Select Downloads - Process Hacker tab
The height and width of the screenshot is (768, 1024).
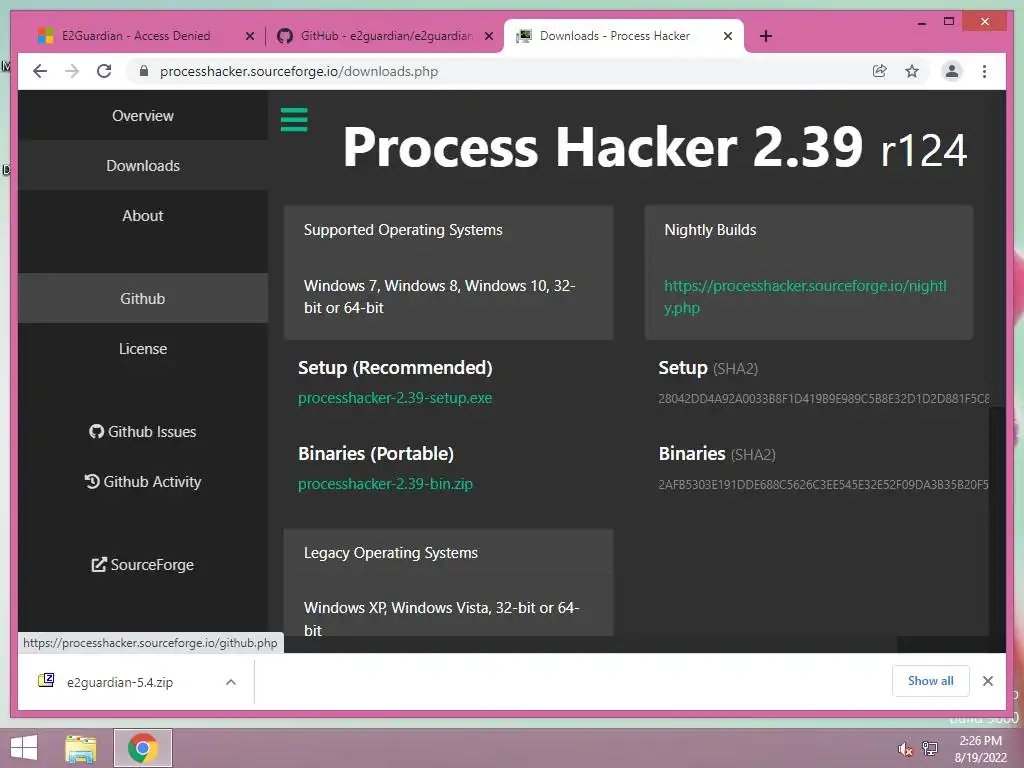tap(615, 36)
